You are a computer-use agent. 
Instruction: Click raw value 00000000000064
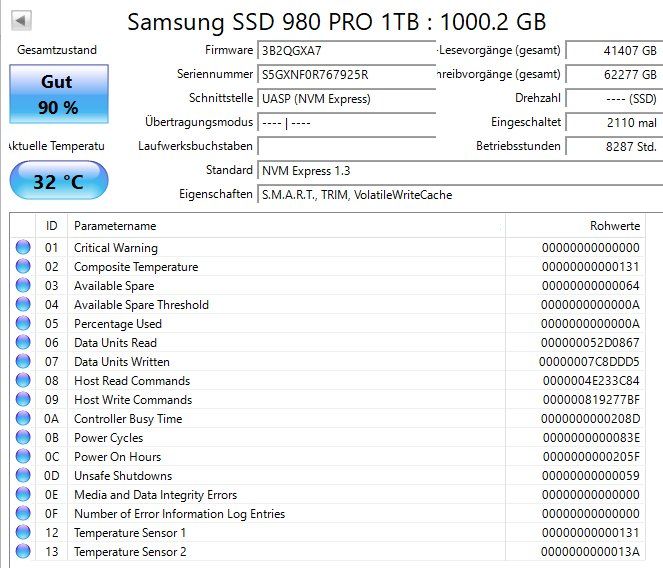click(591, 285)
